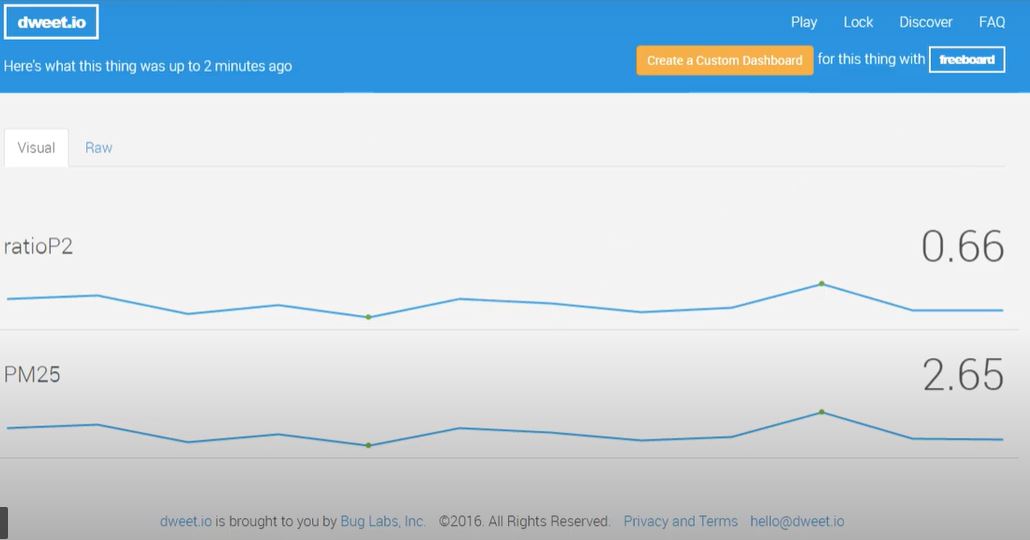The width and height of the screenshot is (1030, 540).
Task: Open the FAQ page
Action: tap(991, 22)
